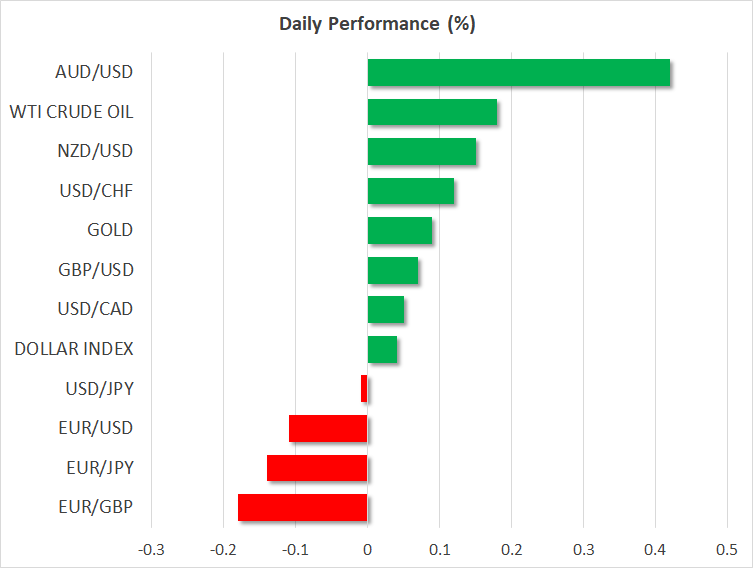Select the NZD/USD green bar
Screen dimensions: 753x568
pyautogui.click(x=421, y=152)
